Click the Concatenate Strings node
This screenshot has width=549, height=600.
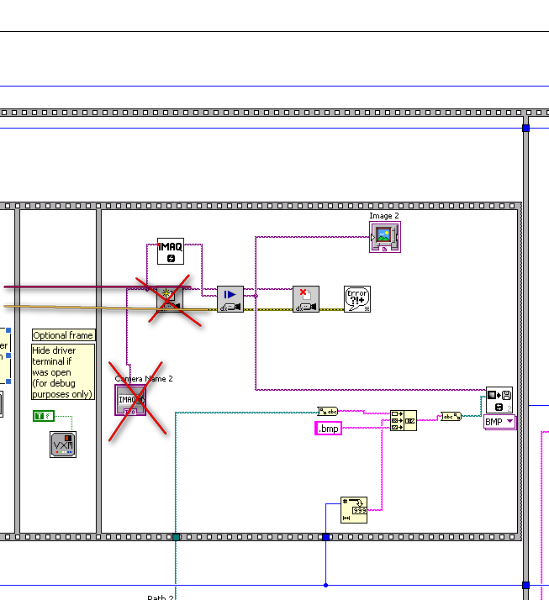pyautogui.click(x=403, y=421)
